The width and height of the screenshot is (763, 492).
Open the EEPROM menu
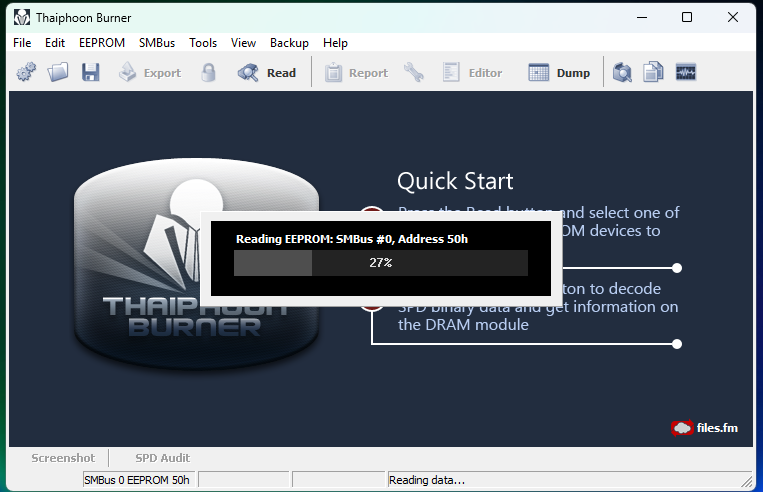tap(102, 43)
